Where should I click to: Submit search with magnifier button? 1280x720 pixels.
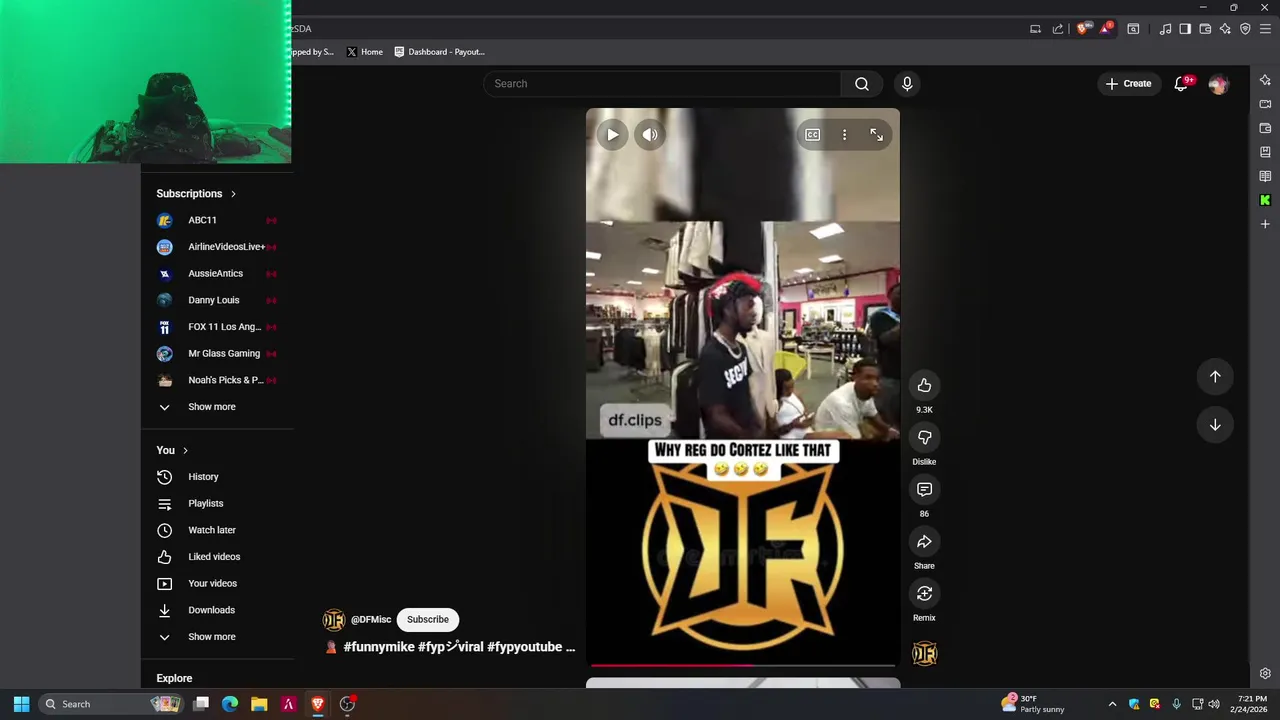(862, 84)
